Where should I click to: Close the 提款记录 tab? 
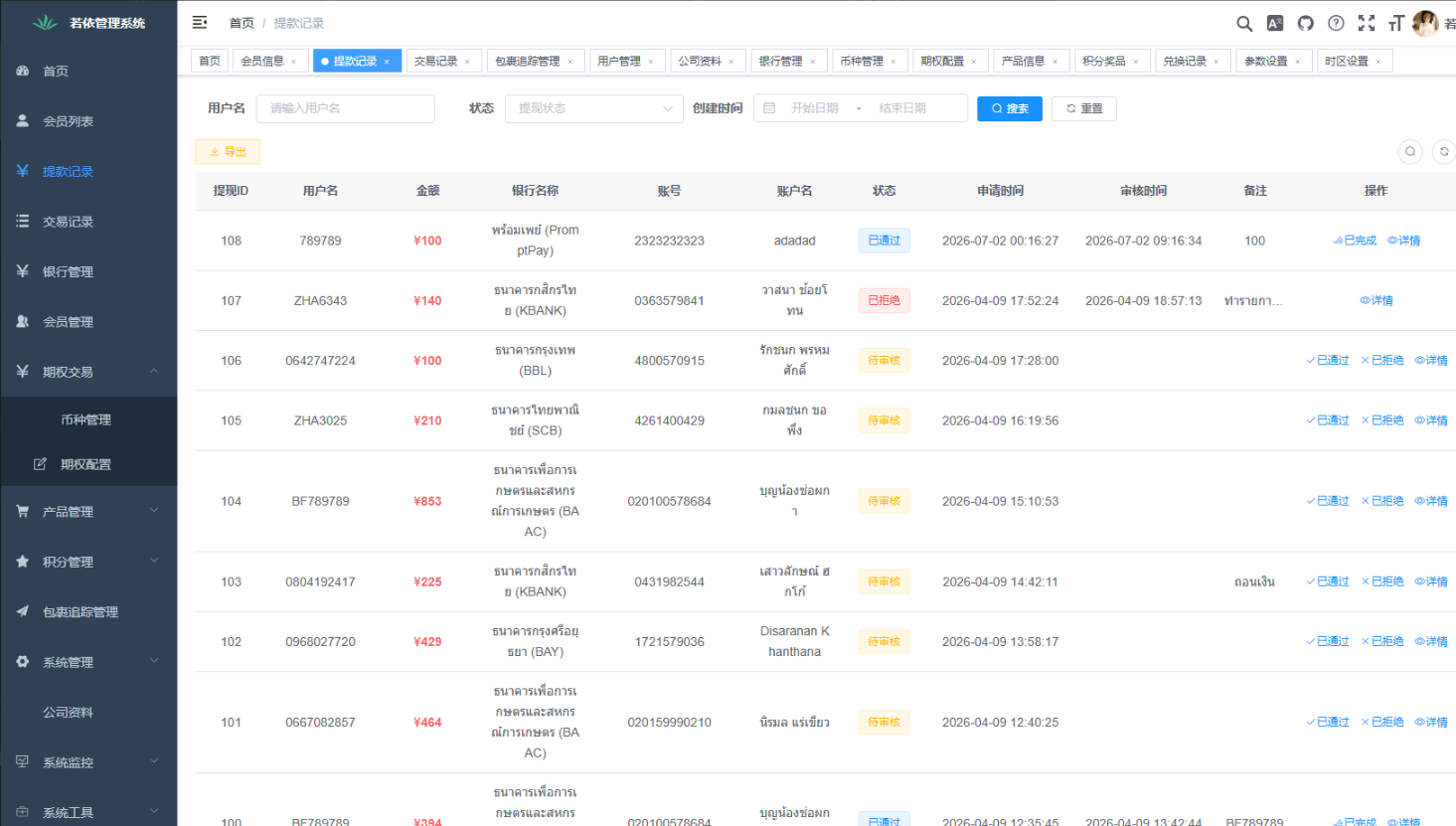387,62
